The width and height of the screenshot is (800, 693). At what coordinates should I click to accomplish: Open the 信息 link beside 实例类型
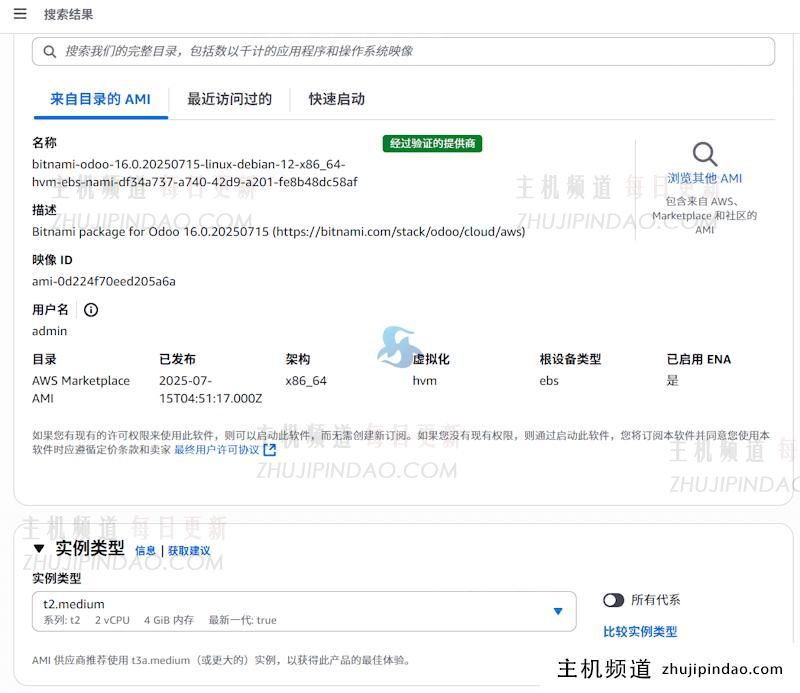tap(145, 551)
